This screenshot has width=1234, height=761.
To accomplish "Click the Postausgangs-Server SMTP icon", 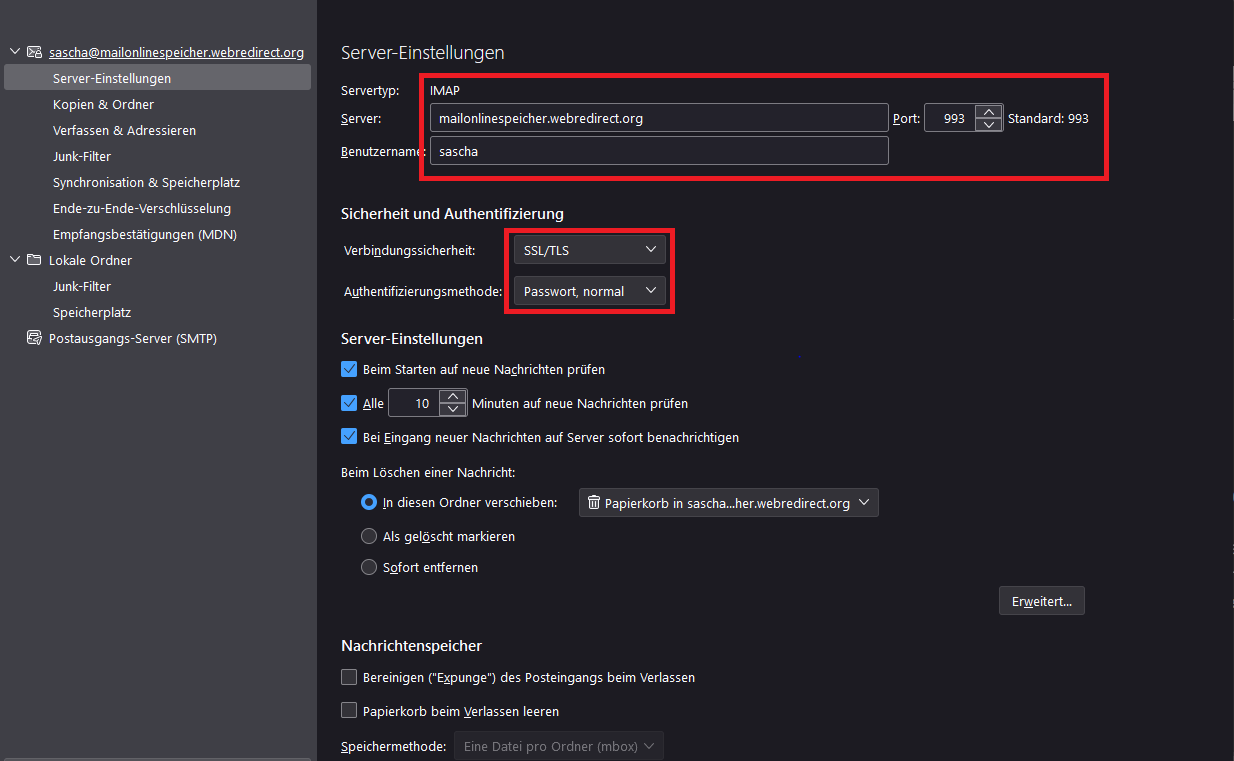I will (x=34, y=338).
